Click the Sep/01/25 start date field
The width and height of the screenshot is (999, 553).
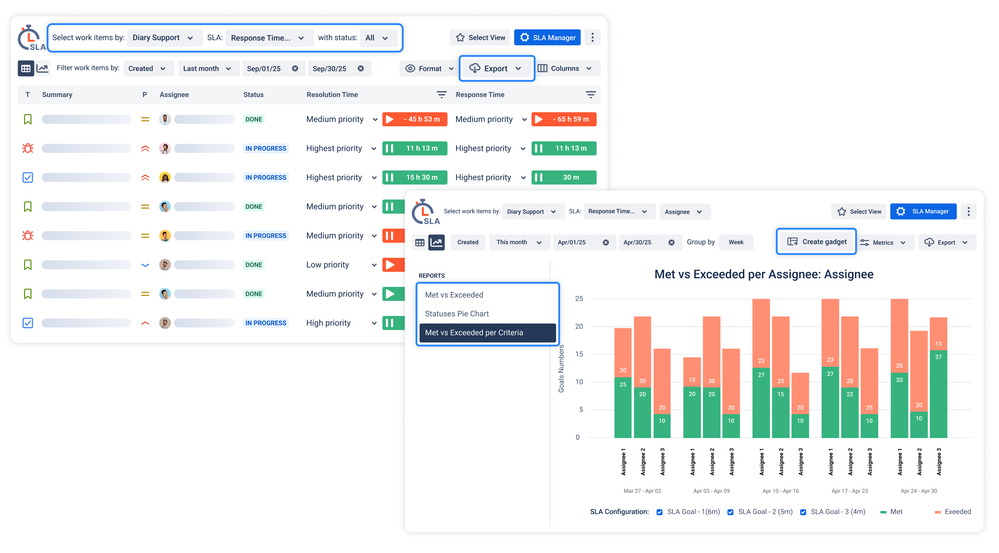coord(273,68)
